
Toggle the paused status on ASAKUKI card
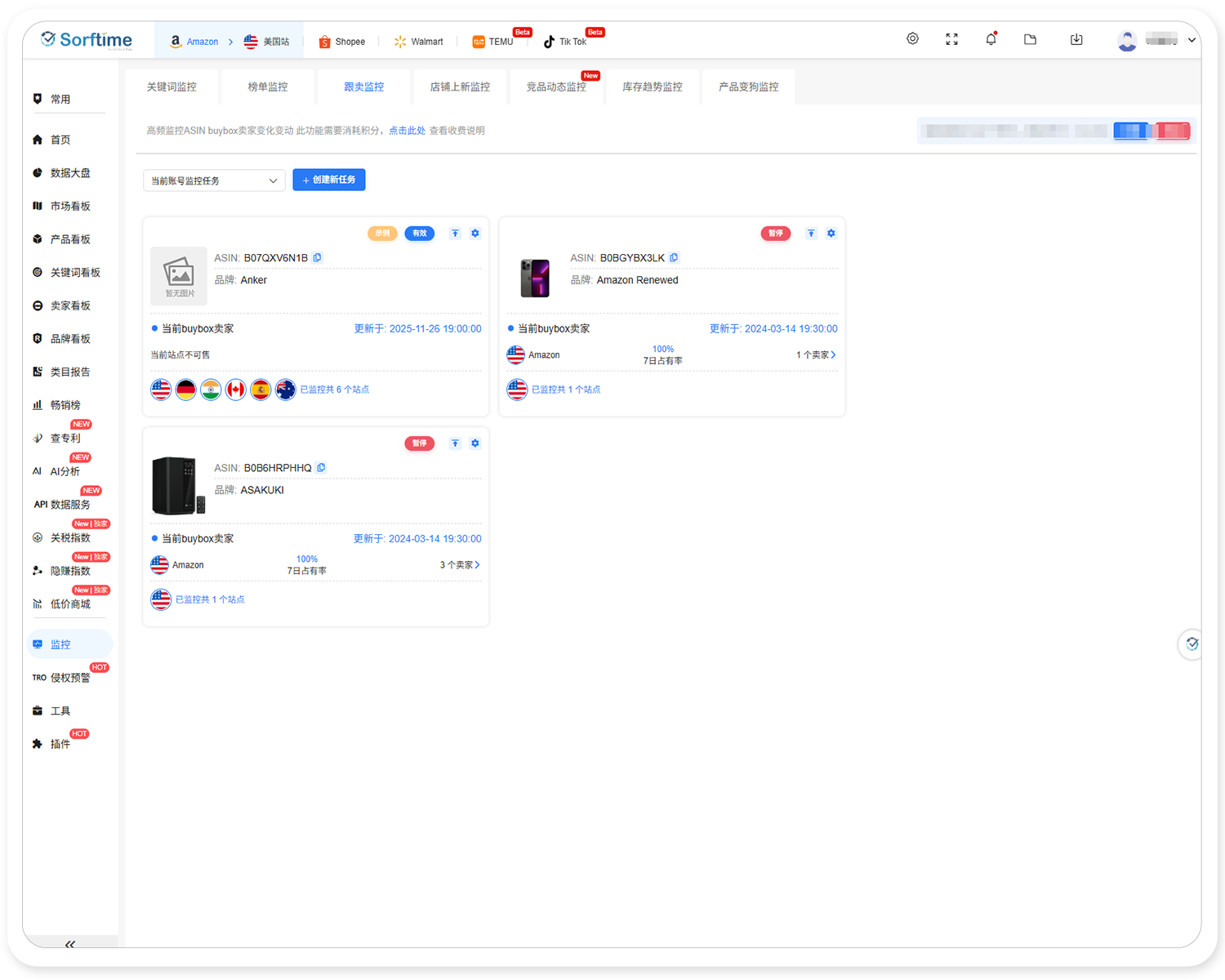(420, 443)
